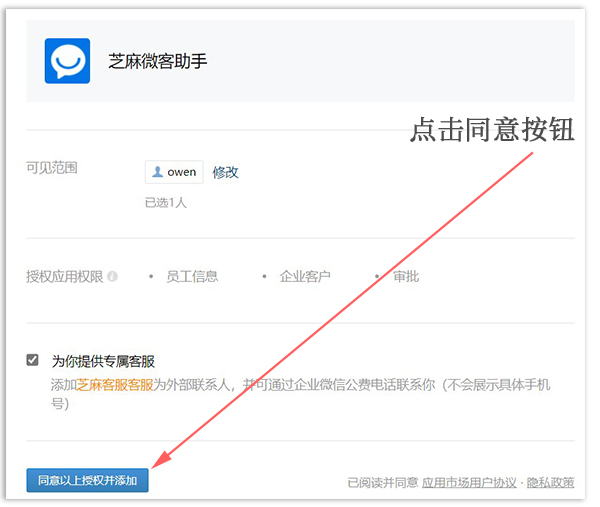
Task: Click the 企业客户 permission item
Action: coord(305,276)
